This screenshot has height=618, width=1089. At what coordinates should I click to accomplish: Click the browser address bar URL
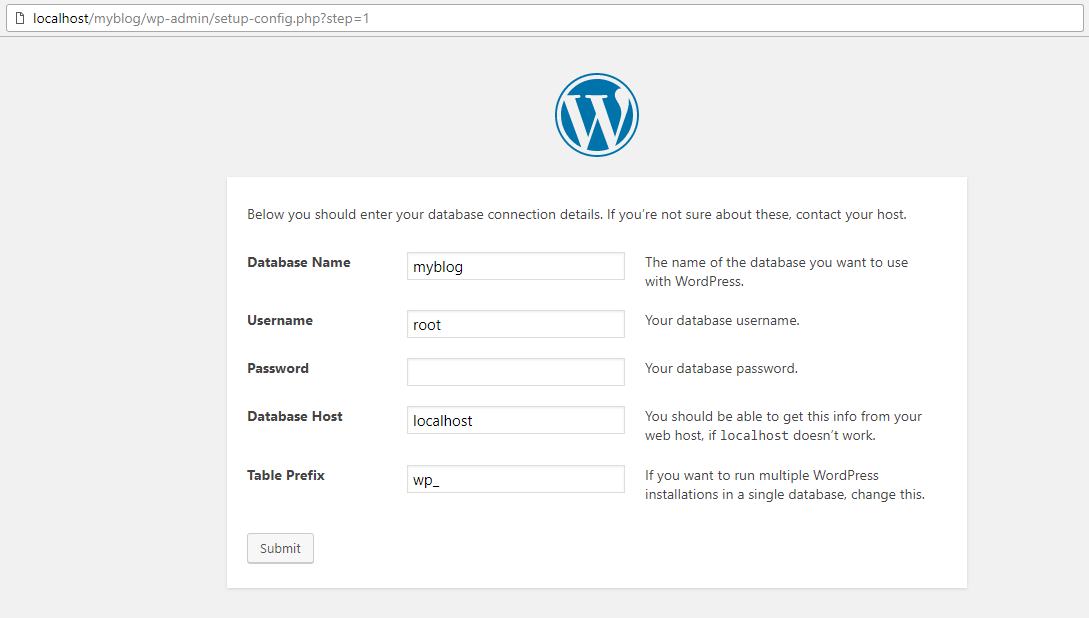pyautogui.click(x=201, y=18)
